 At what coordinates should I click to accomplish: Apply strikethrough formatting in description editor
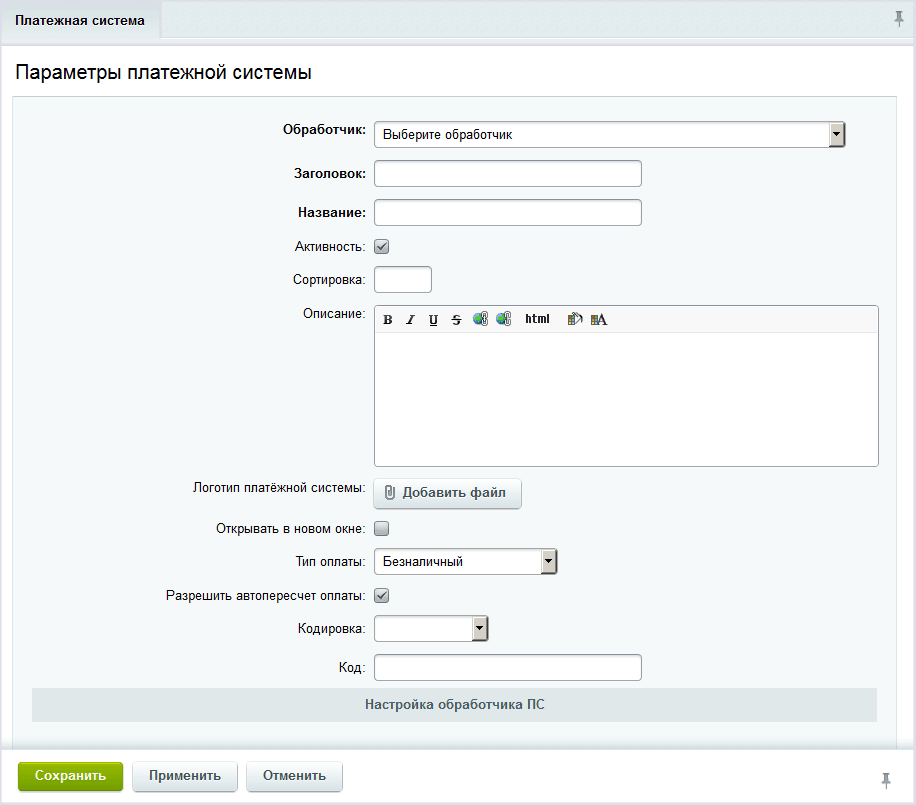pyautogui.click(x=456, y=320)
